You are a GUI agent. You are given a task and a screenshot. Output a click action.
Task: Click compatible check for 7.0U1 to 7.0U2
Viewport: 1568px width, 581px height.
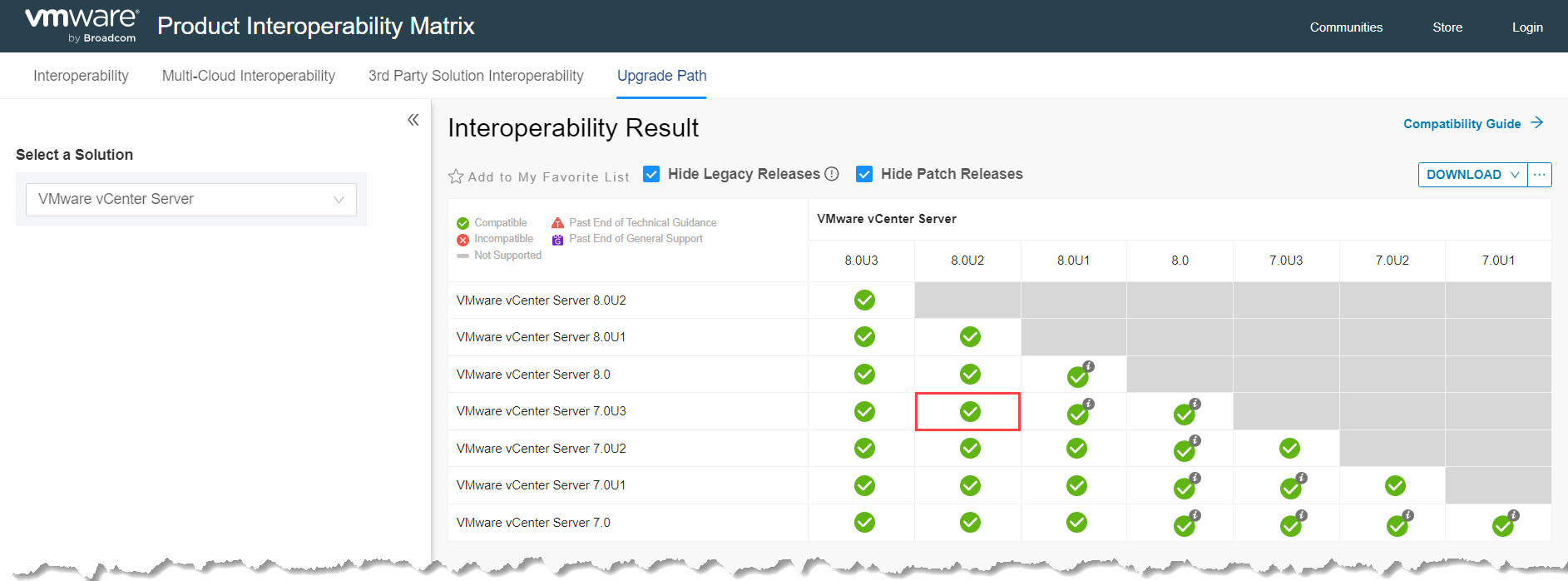click(1395, 485)
